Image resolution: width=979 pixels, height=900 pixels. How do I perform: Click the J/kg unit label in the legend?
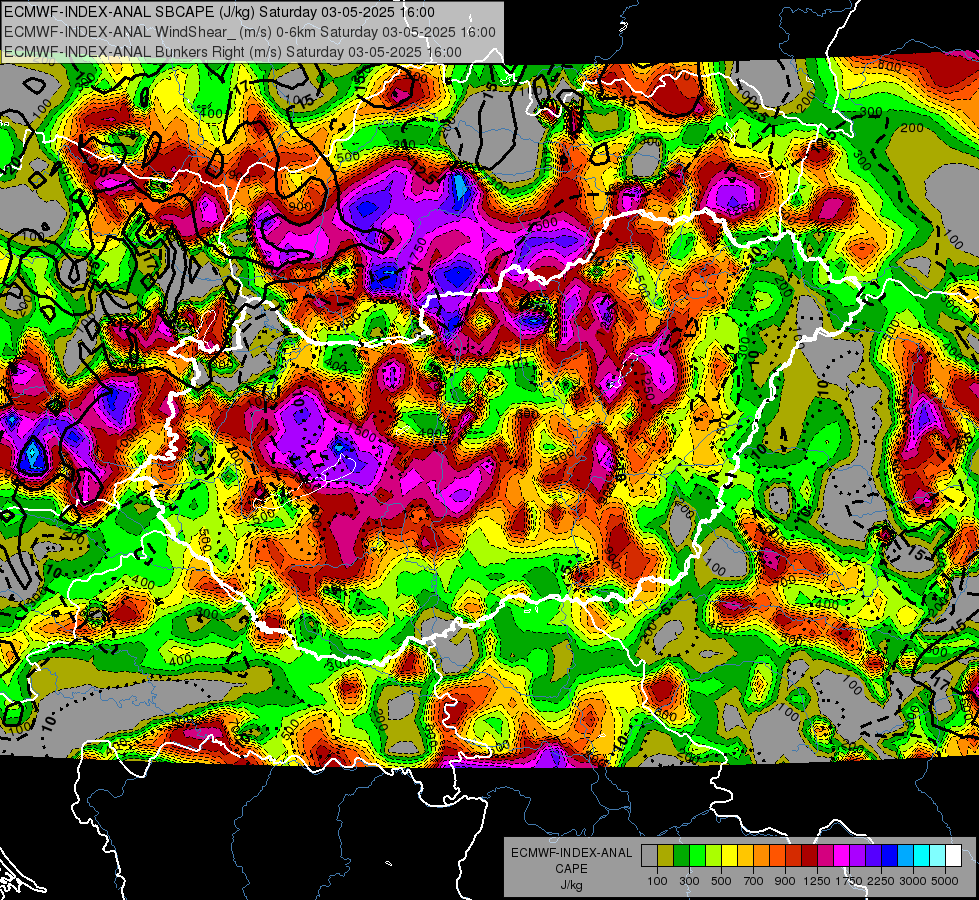tap(571, 885)
